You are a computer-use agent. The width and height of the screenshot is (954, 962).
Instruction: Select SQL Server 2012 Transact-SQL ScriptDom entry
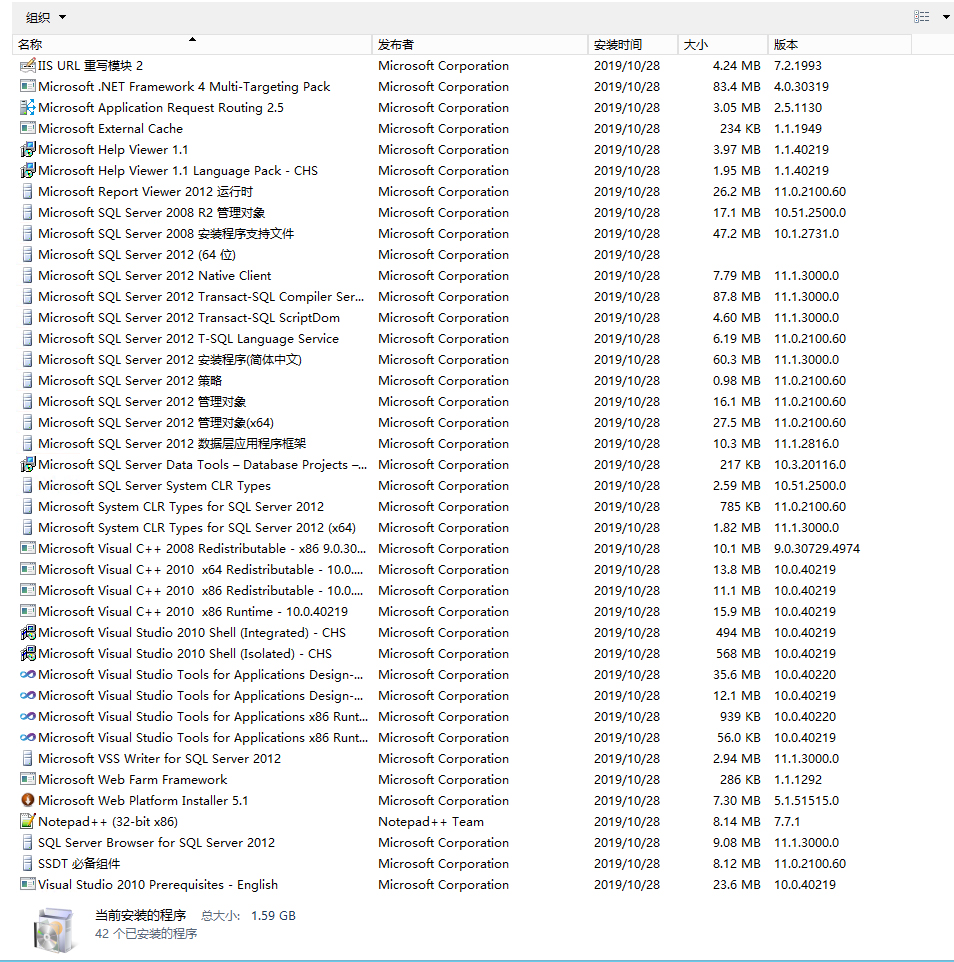pyautogui.click(x=189, y=317)
